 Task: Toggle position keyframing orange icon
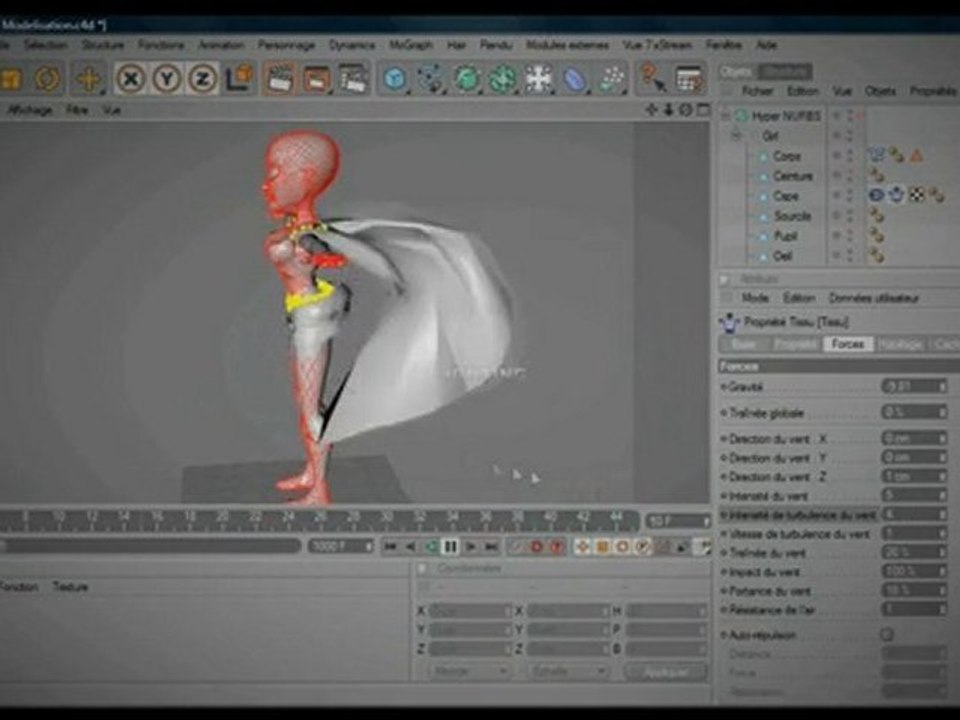click(582, 547)
